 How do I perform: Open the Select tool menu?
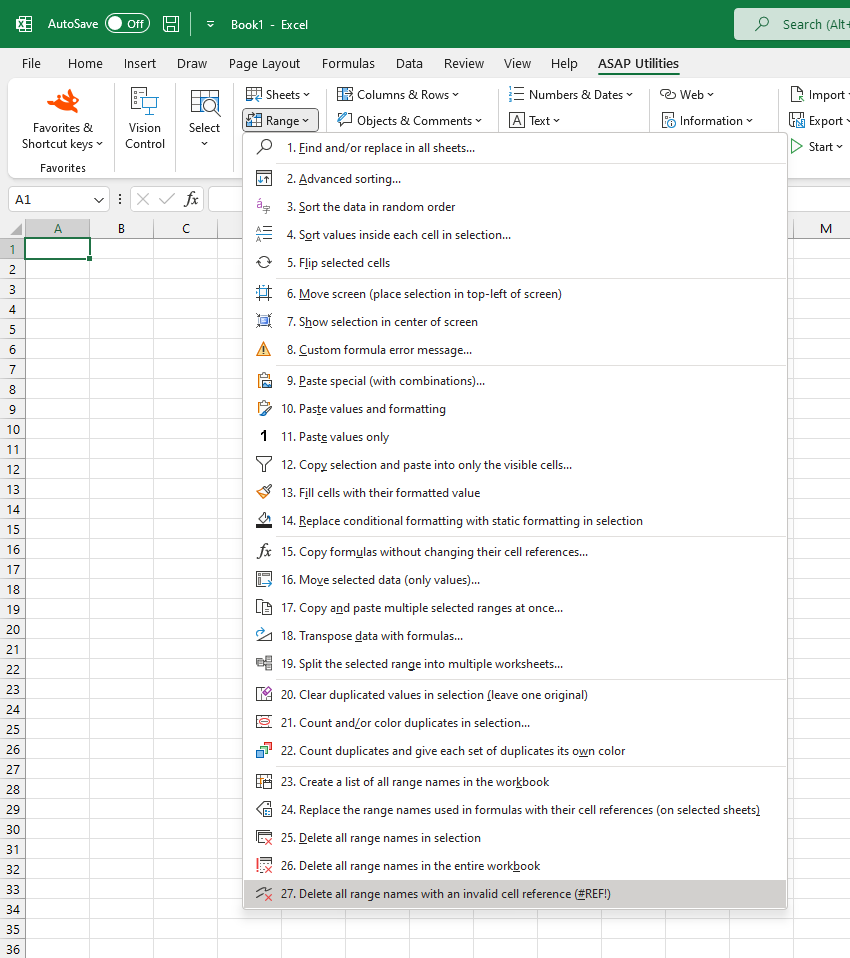[204, 120]
